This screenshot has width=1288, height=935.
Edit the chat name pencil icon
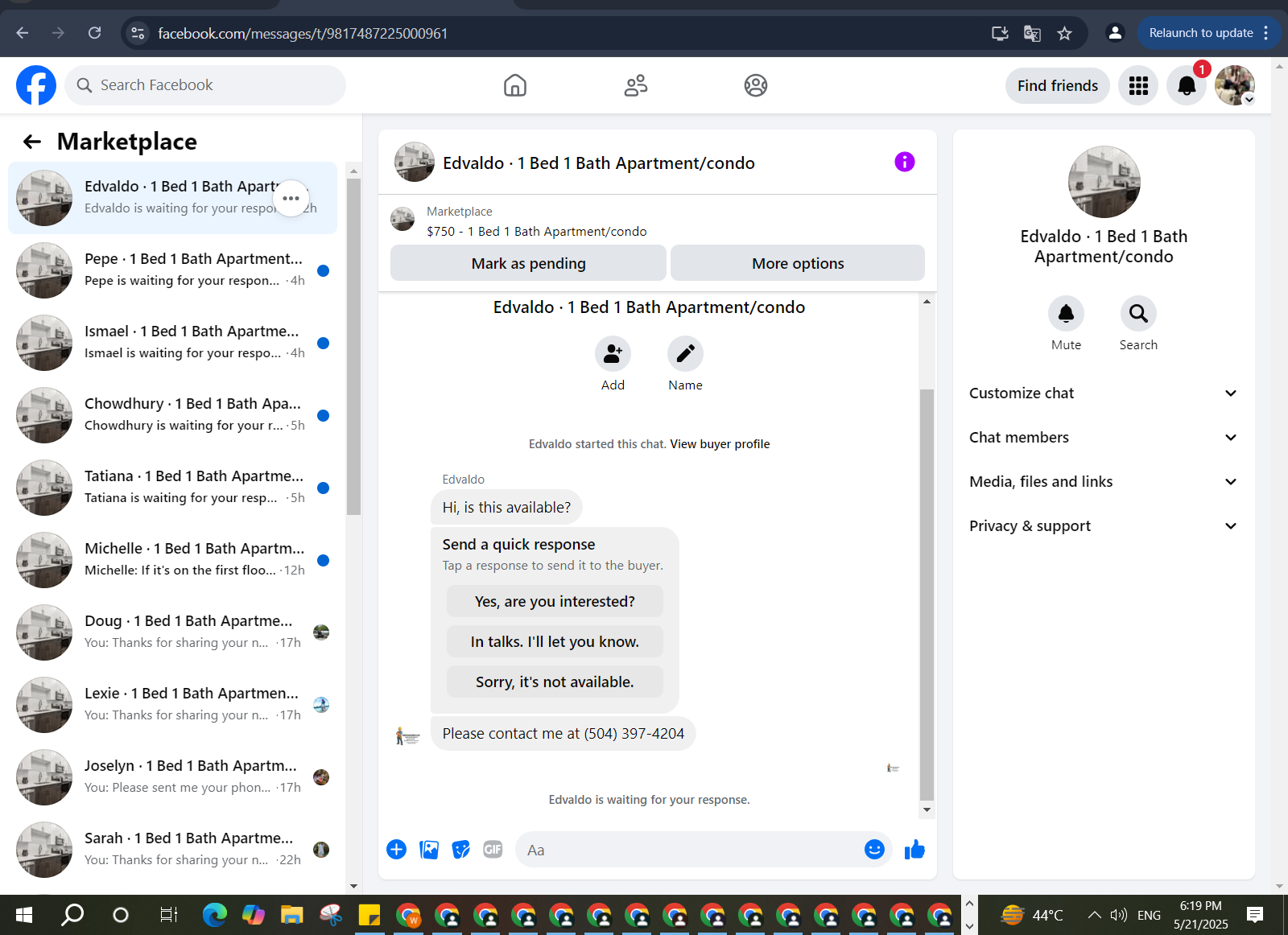[x=685, y=354]
